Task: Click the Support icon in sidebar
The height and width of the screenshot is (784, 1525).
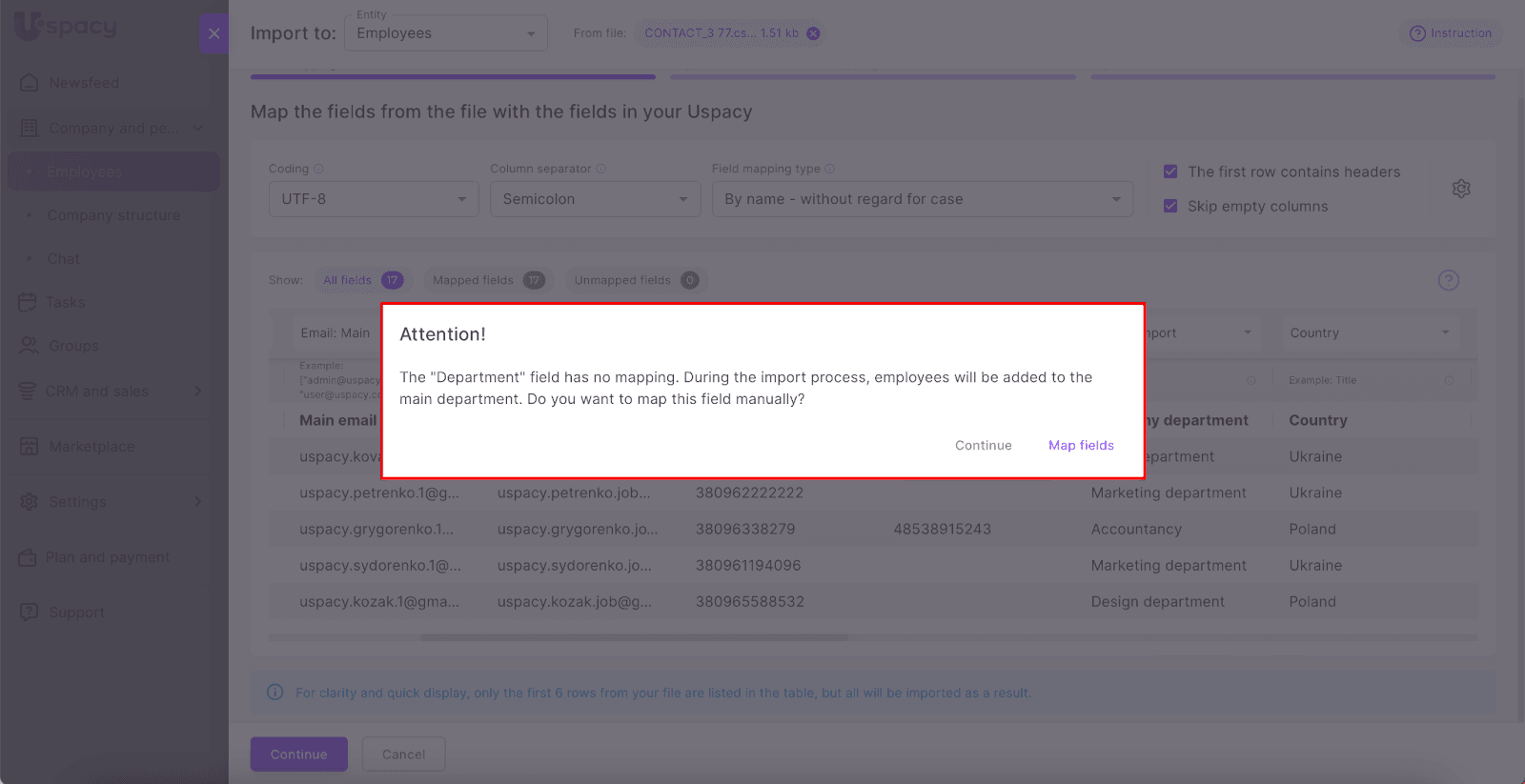Action: 29,612
